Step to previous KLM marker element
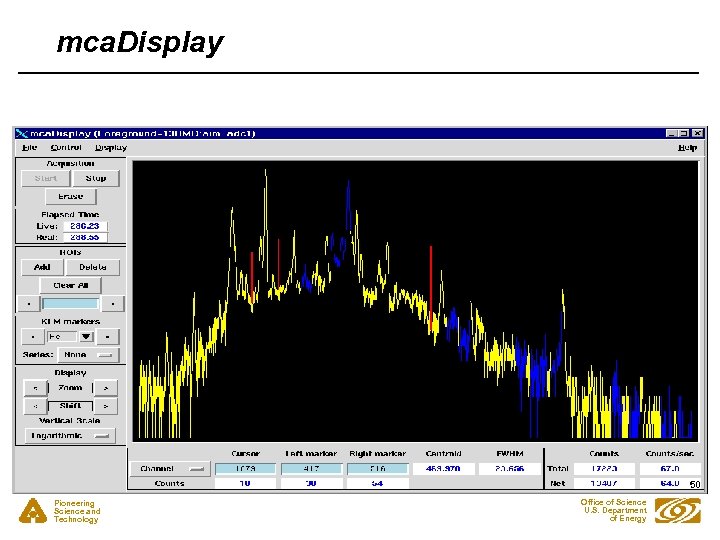The image size is (720, 540). pyautogui.click(x=33, y=337)
